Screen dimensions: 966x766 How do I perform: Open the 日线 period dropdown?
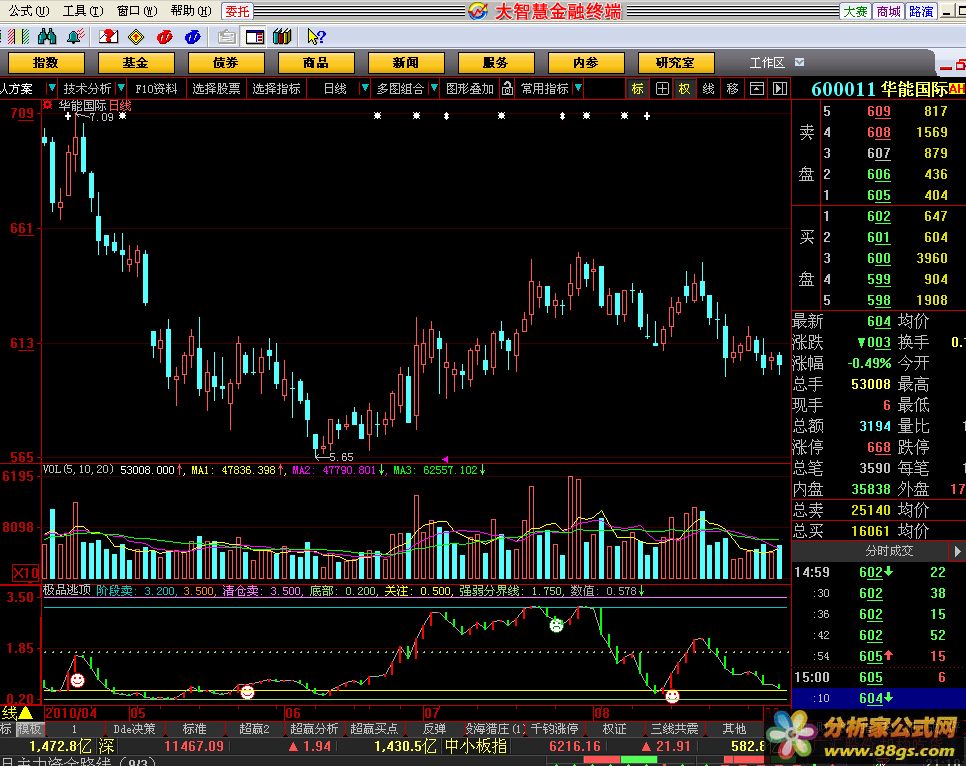(365, 89)
